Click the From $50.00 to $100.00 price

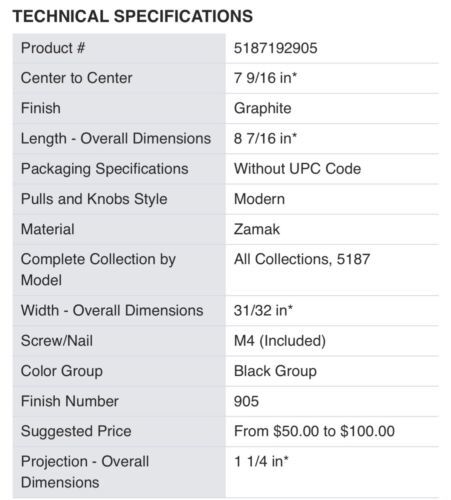(314, 431)
